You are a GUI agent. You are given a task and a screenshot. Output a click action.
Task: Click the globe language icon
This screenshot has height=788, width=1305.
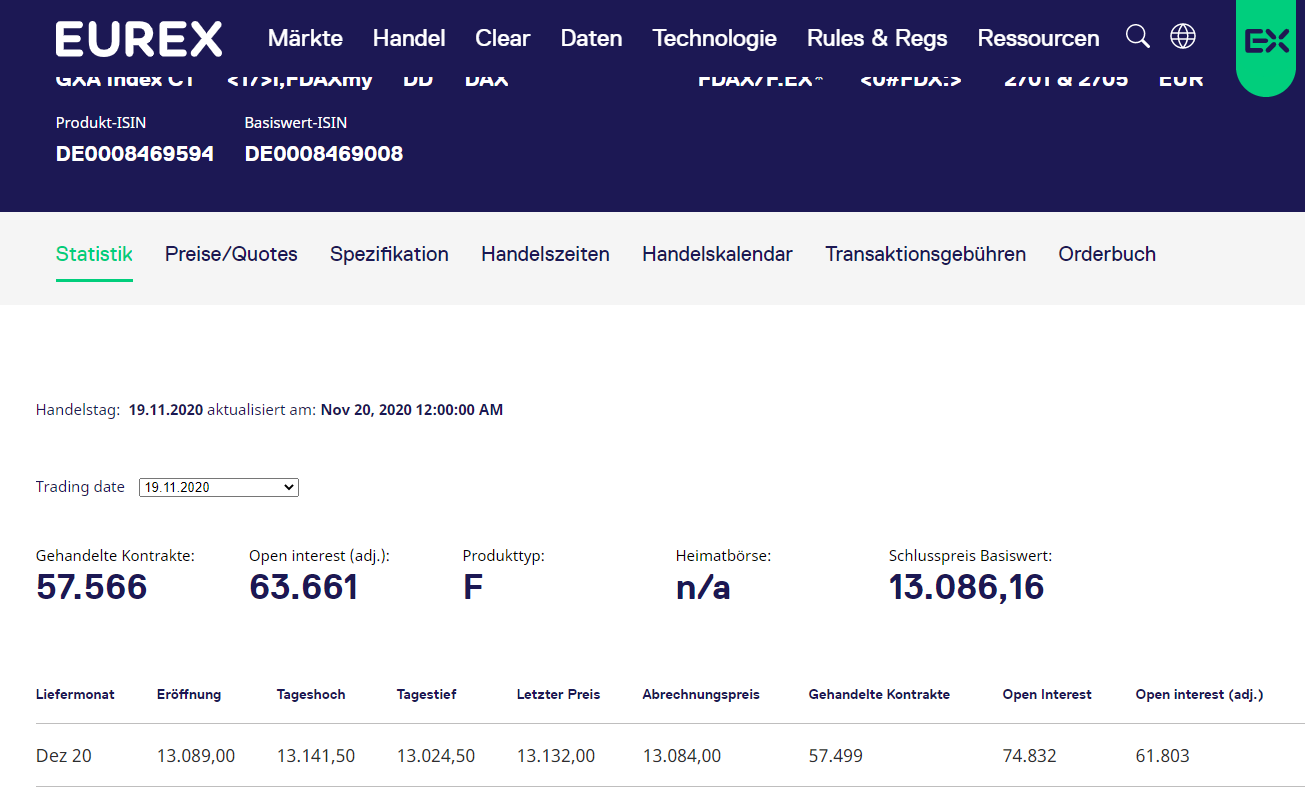click(1183, 37)
